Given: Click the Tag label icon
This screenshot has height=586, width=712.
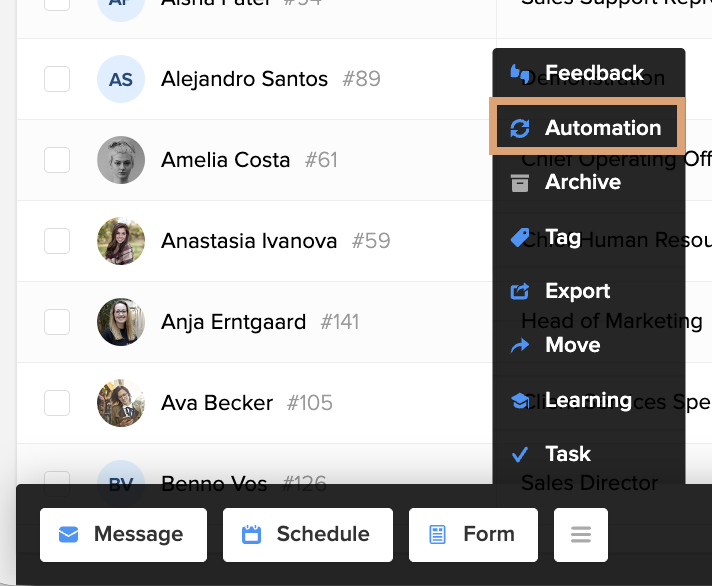Looking at the screenshot, I should (x=519, y=237).
